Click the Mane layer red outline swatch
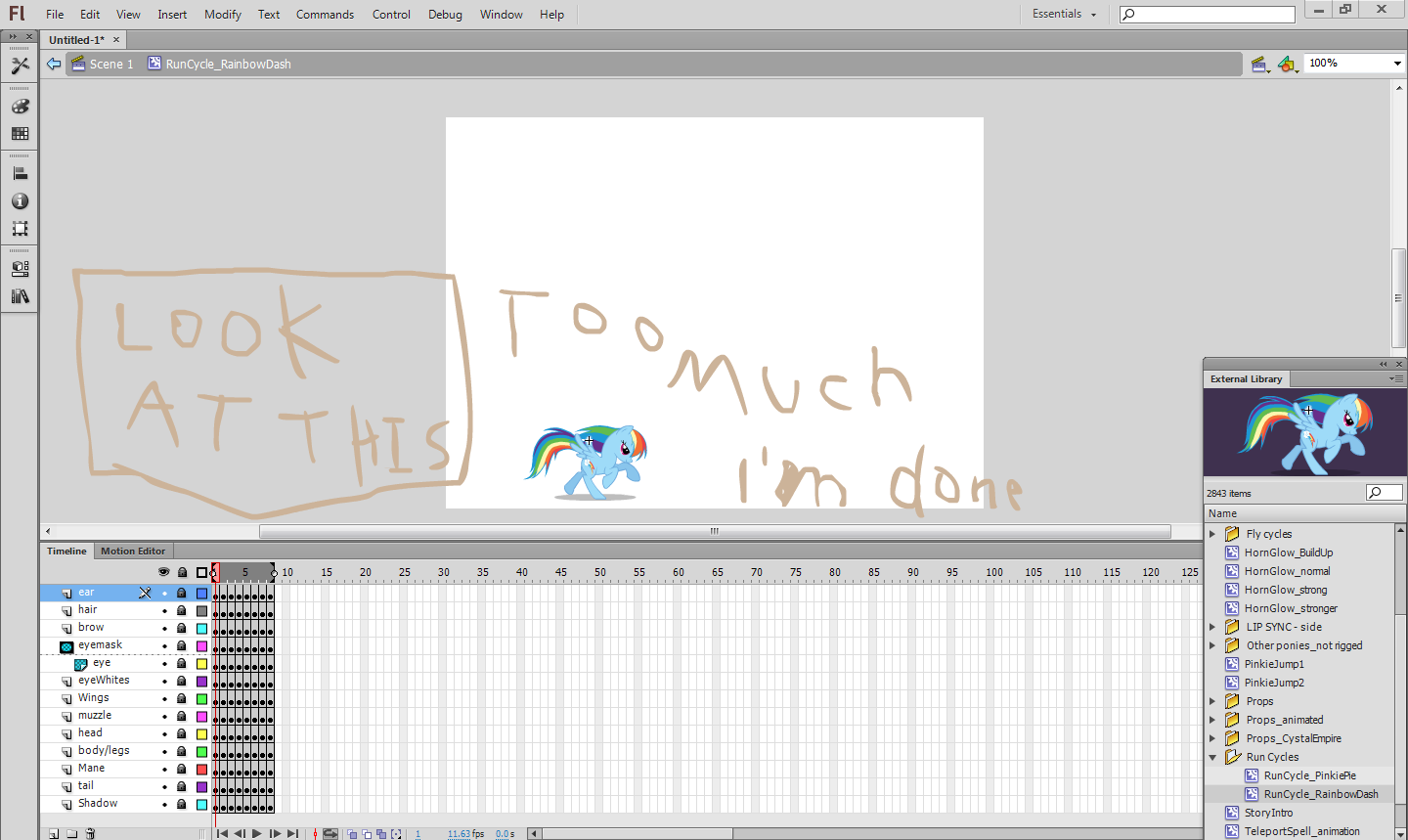The image size is (1408, 840). pos(202,770)
